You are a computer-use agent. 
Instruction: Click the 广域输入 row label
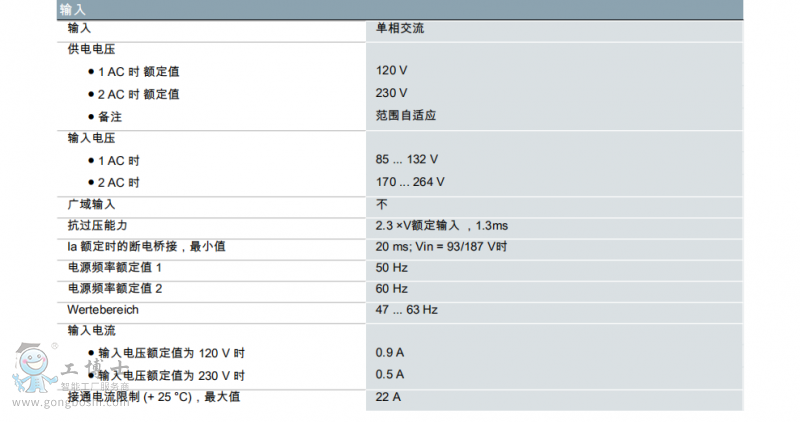coord(91,204)
